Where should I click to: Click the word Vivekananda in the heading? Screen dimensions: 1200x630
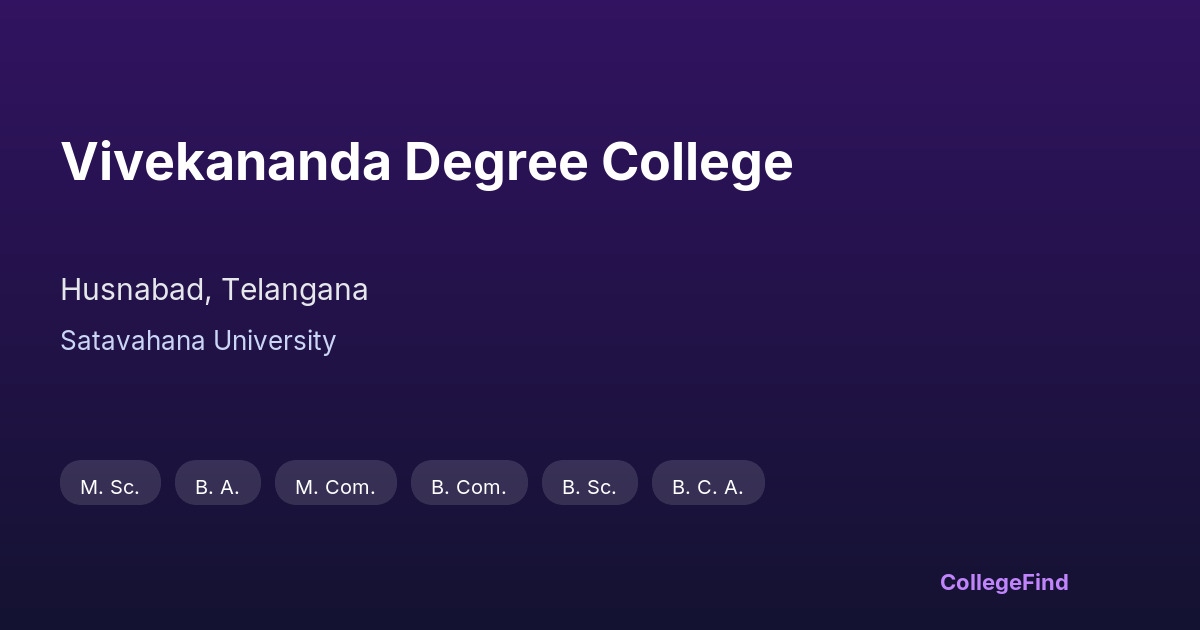tap(225, 162)
